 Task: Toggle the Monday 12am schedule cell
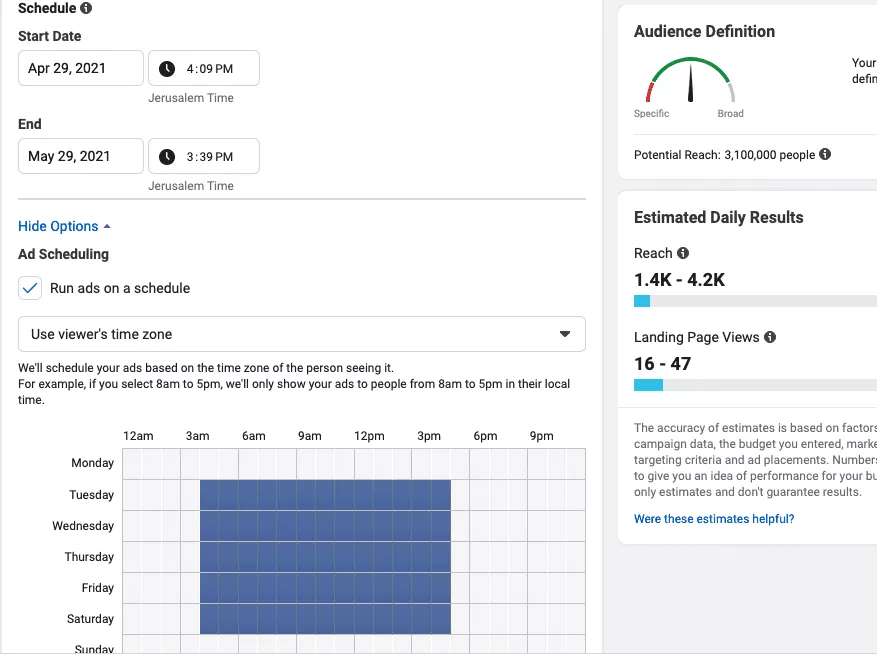[132, 464]
